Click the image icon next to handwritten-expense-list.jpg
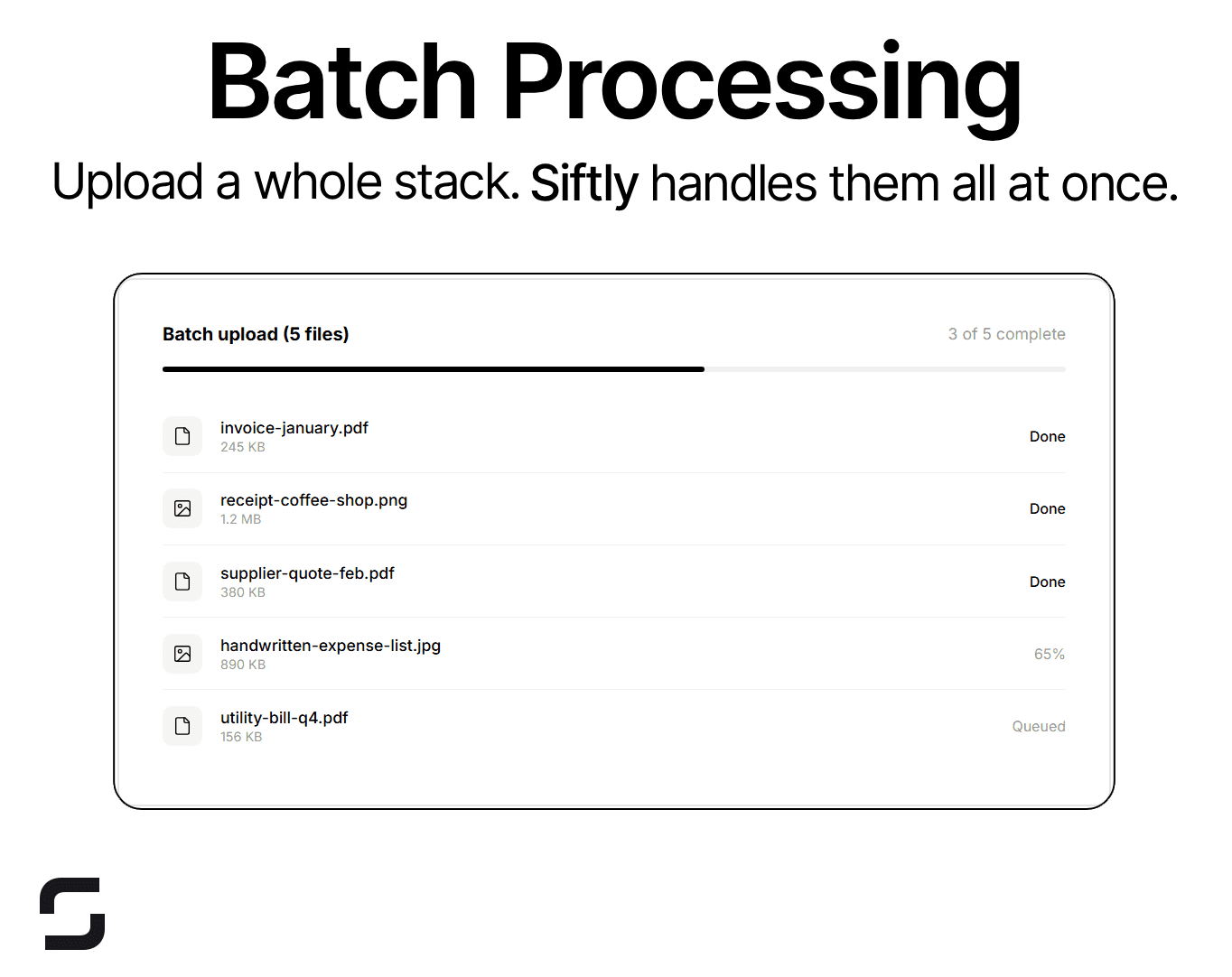 (182, 654)
